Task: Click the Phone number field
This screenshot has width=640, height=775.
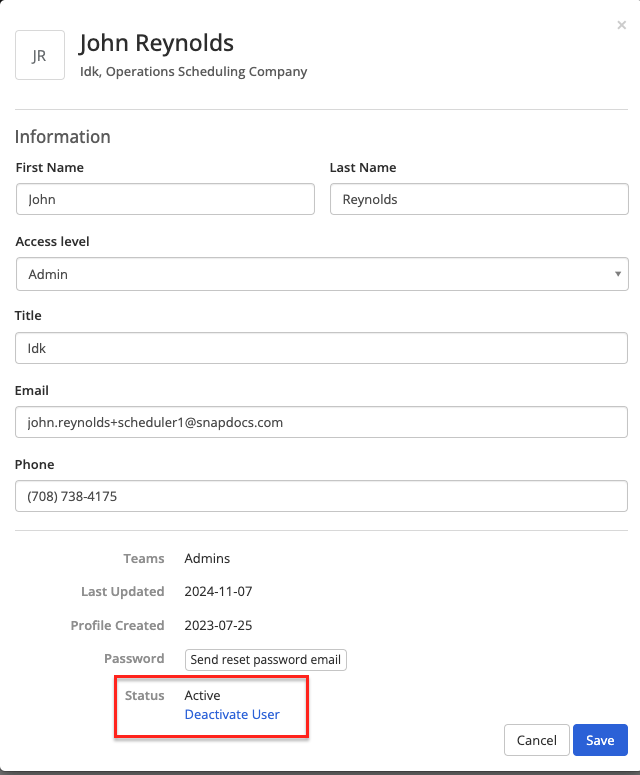Action: coord(322,496)
